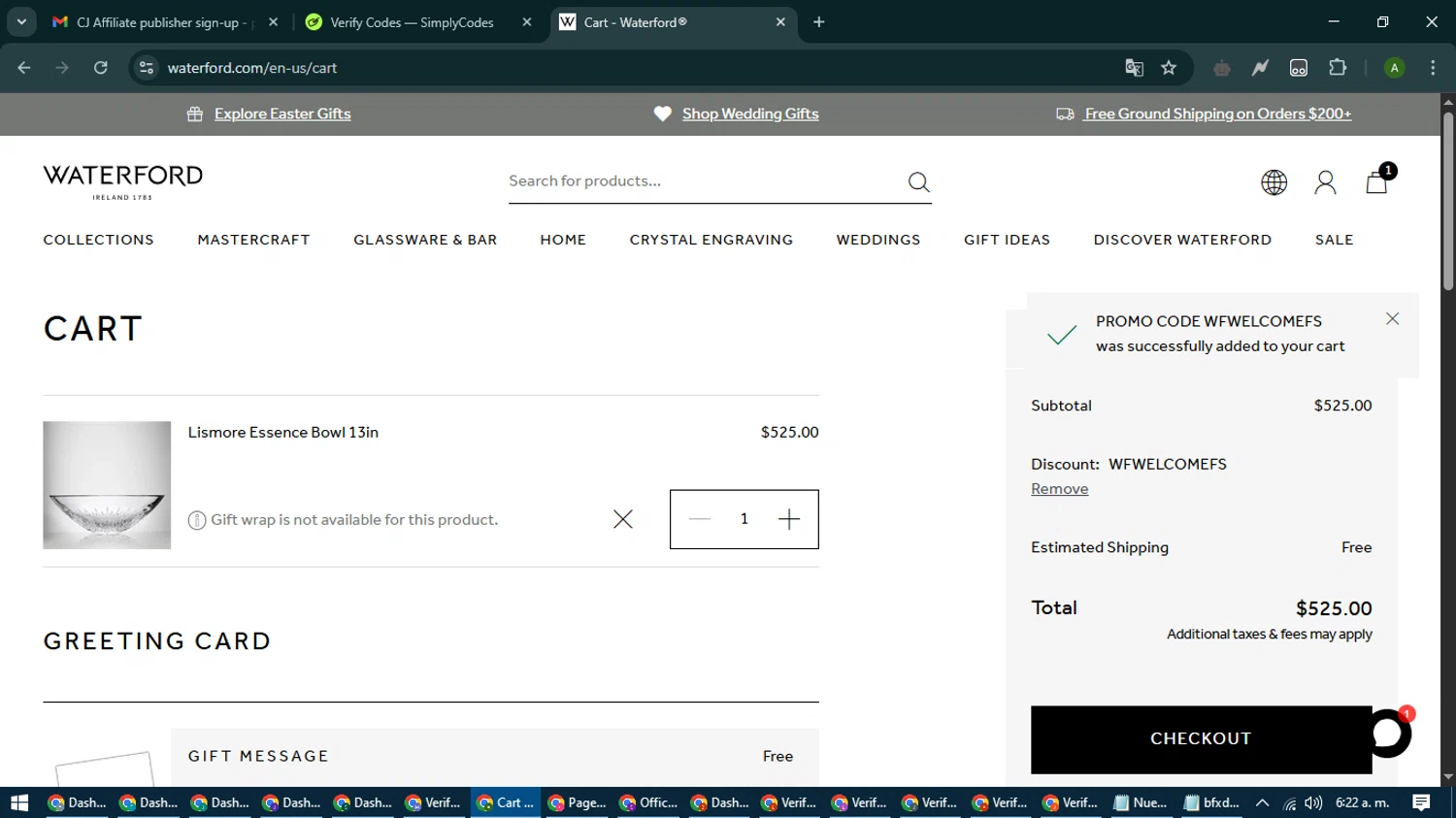The image size is (1456, 818).
Task: Go back to previous page
Action: pyautogui.click(x=24, y=68)
